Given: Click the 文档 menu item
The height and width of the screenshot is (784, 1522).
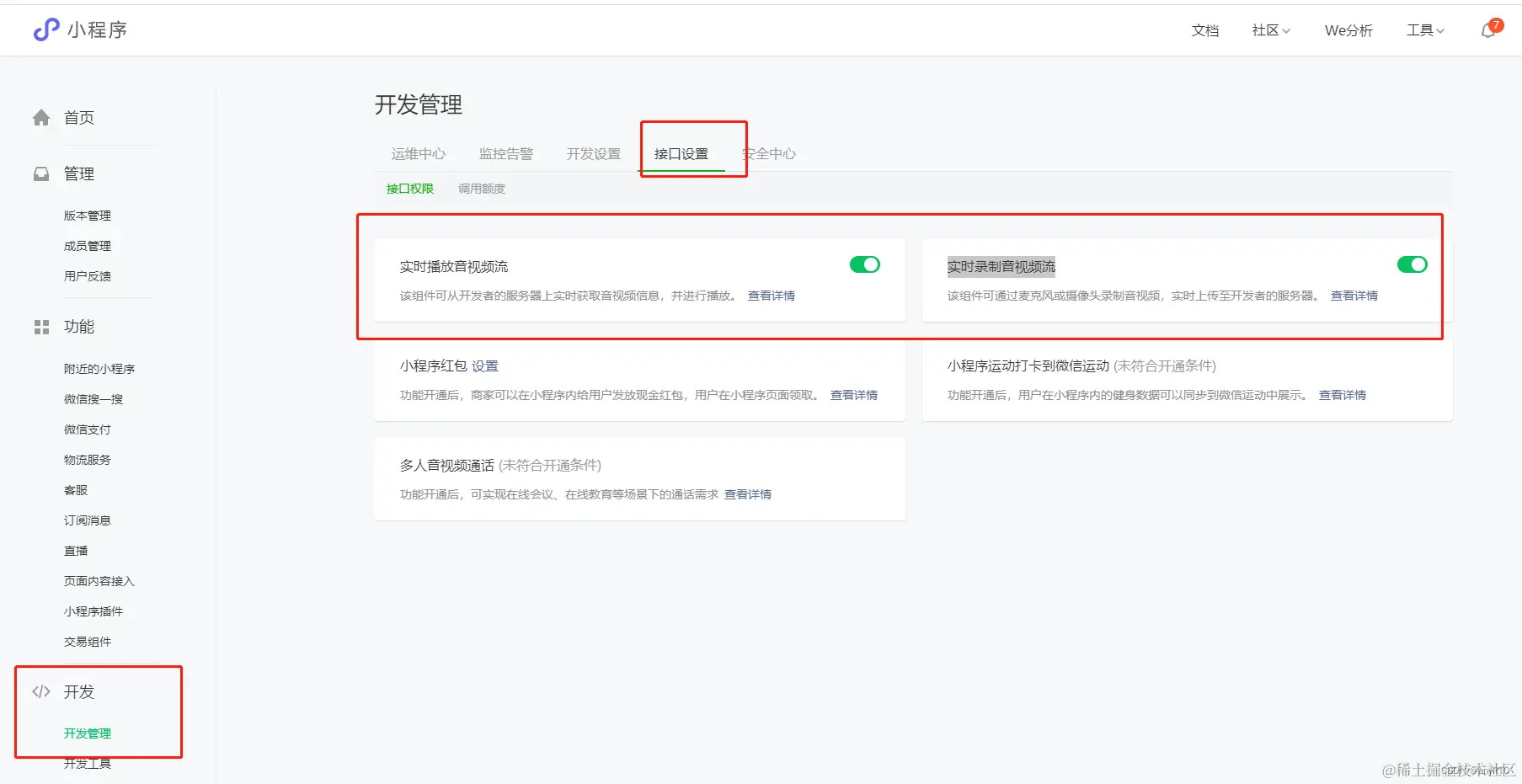Looking at the screenshot, I should click(x=1204, y=30).
